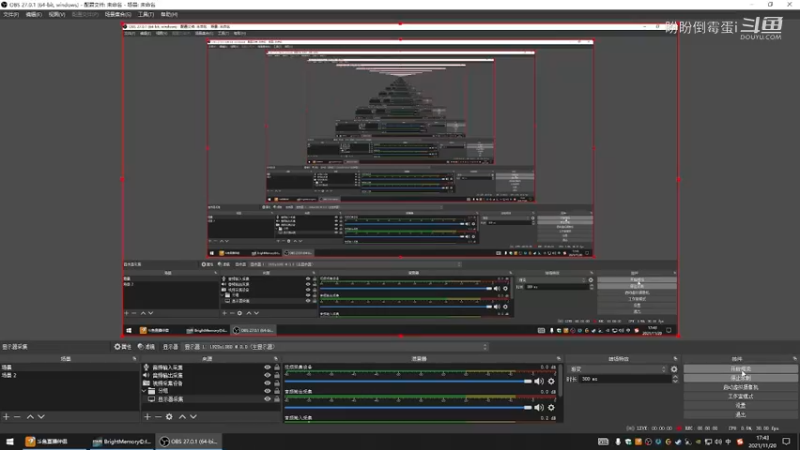Enable 工作室模式 studio mode

[x=740, y=396]
